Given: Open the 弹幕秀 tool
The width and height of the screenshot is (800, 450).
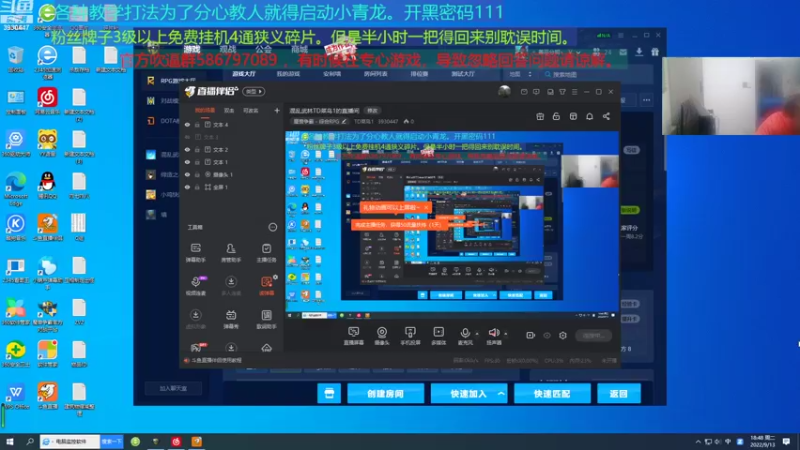Looking at the screenshot, I should pyautogui.click(x=231, y=319).
